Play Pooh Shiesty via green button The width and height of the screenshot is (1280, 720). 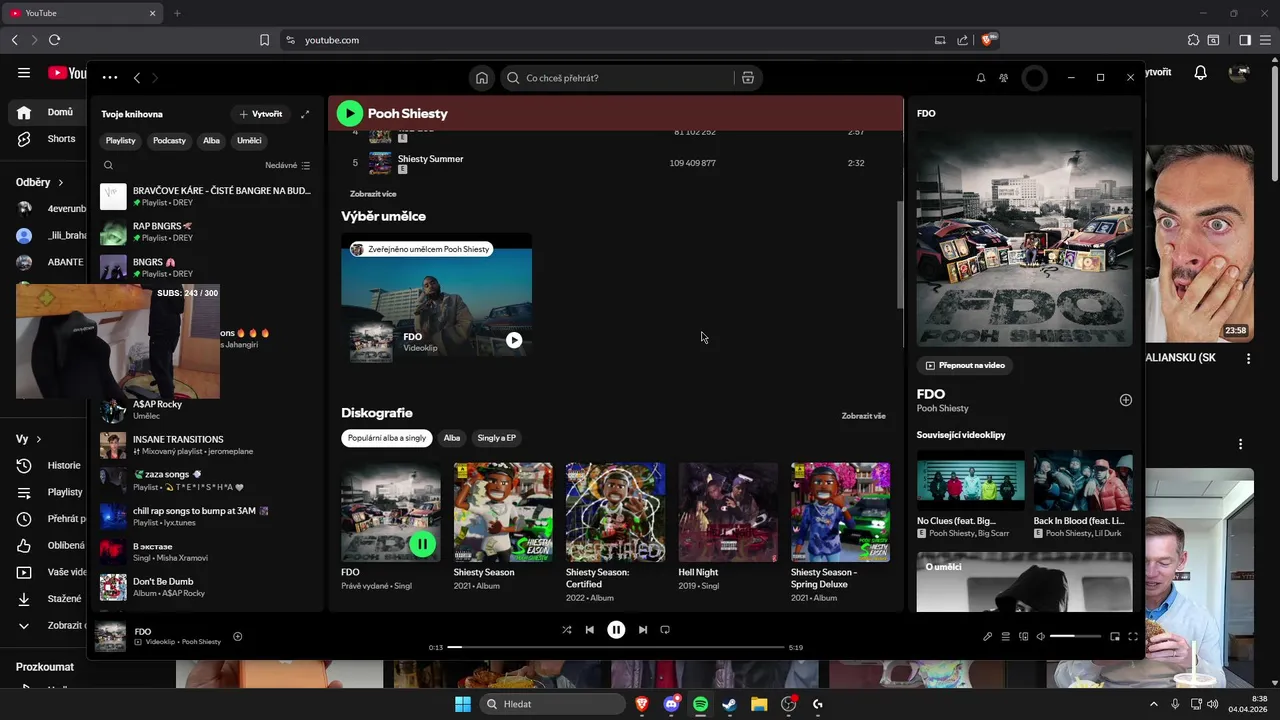349,113
